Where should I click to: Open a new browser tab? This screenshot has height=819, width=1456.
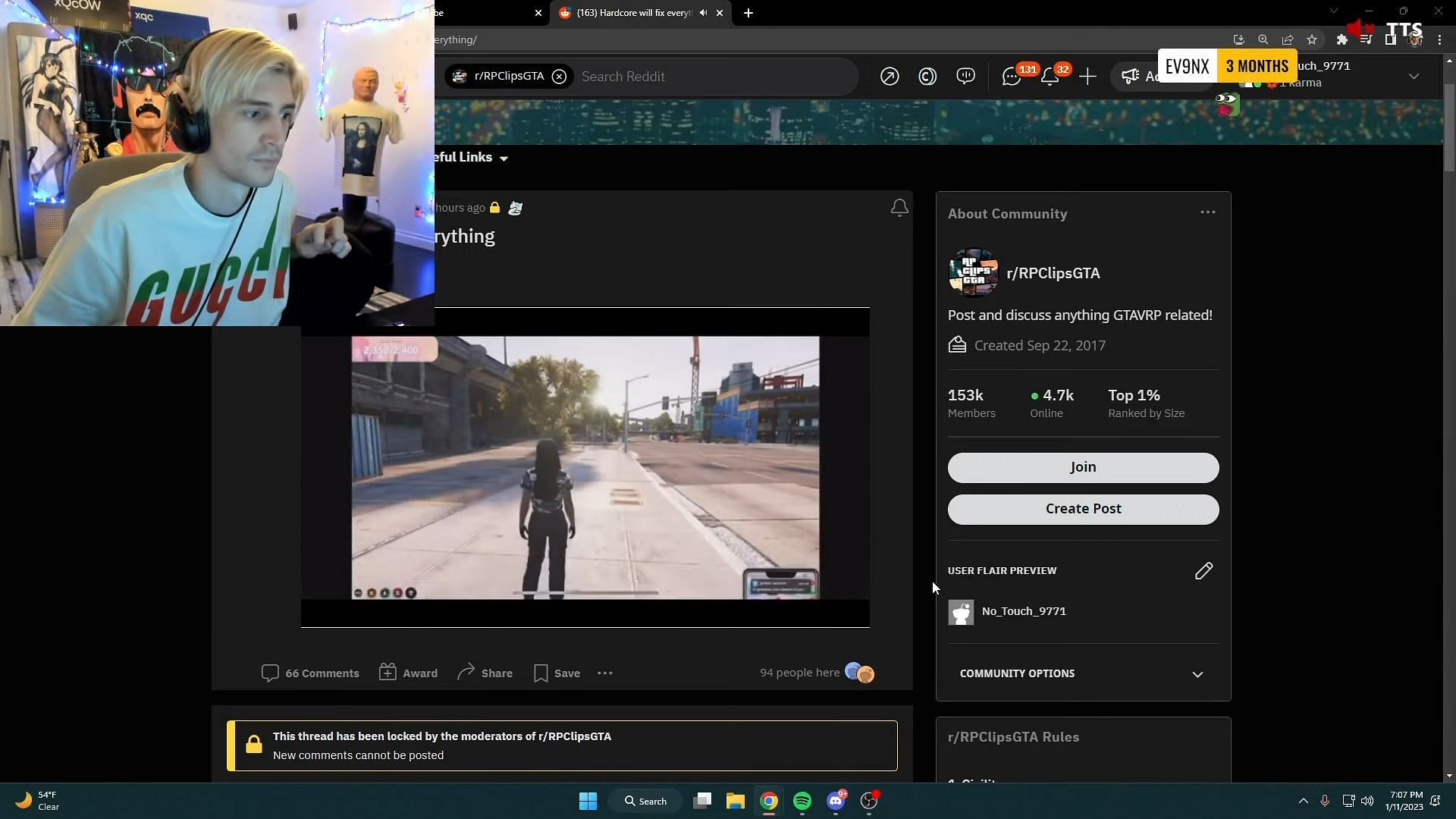(x=748, y=13)
